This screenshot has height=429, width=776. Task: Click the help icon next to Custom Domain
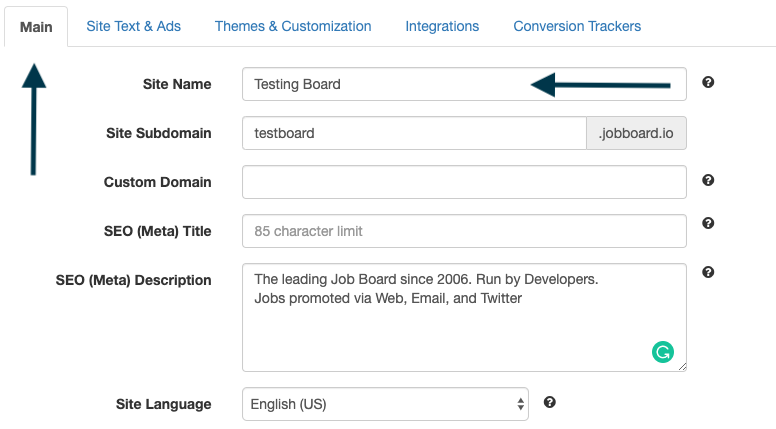[x=708, y=180]
